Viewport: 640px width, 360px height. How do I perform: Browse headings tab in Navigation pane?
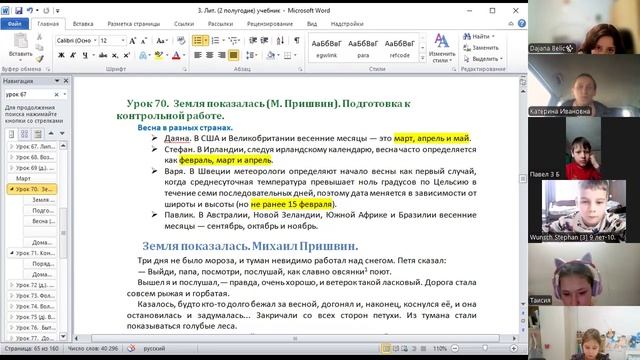pos(12,133)
